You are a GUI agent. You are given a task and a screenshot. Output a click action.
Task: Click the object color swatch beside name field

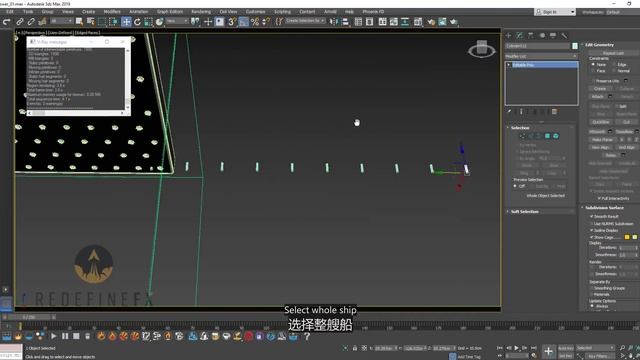(x=575, y=46)
